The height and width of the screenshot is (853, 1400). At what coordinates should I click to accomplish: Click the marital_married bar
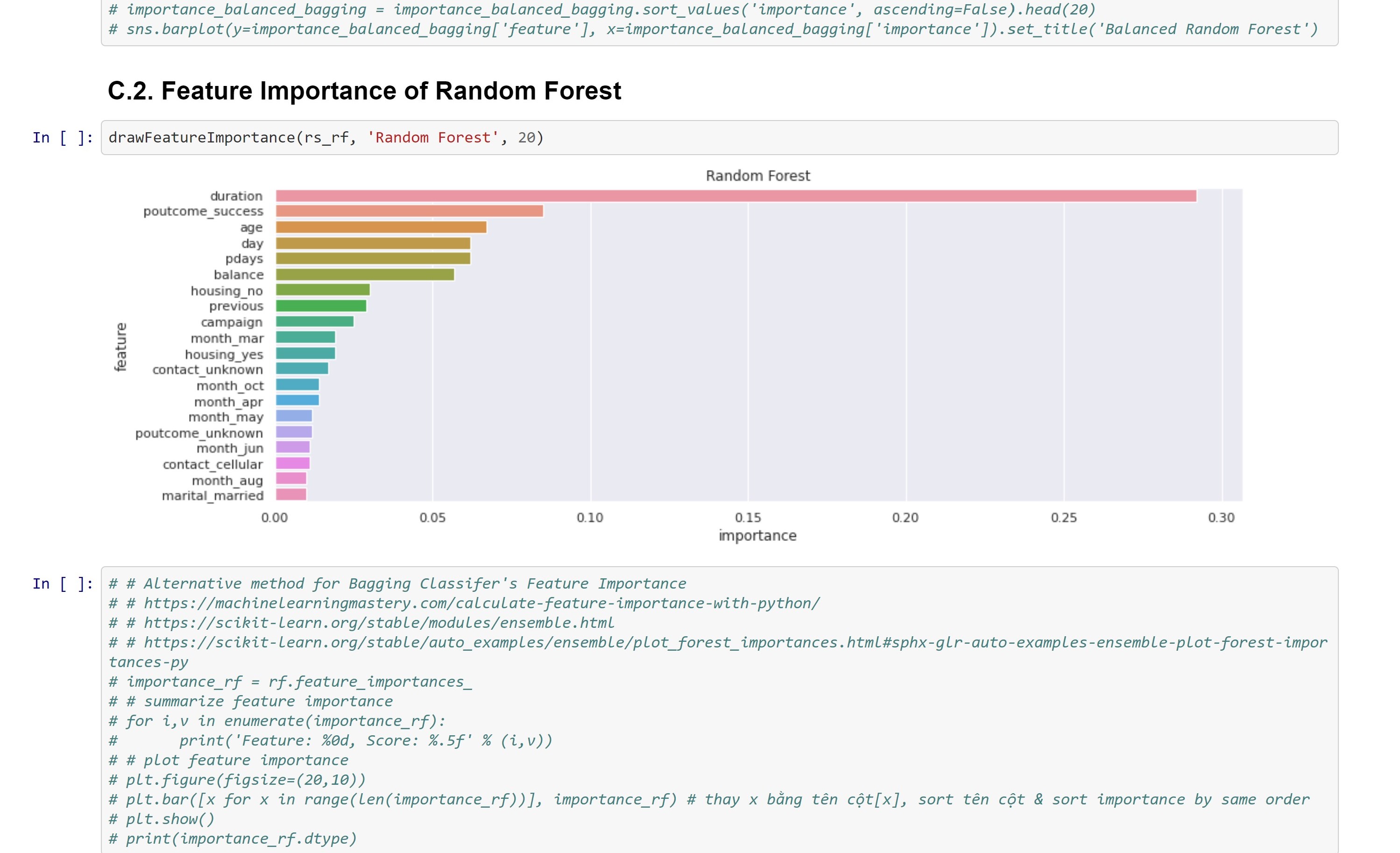(x=290, y=496)
